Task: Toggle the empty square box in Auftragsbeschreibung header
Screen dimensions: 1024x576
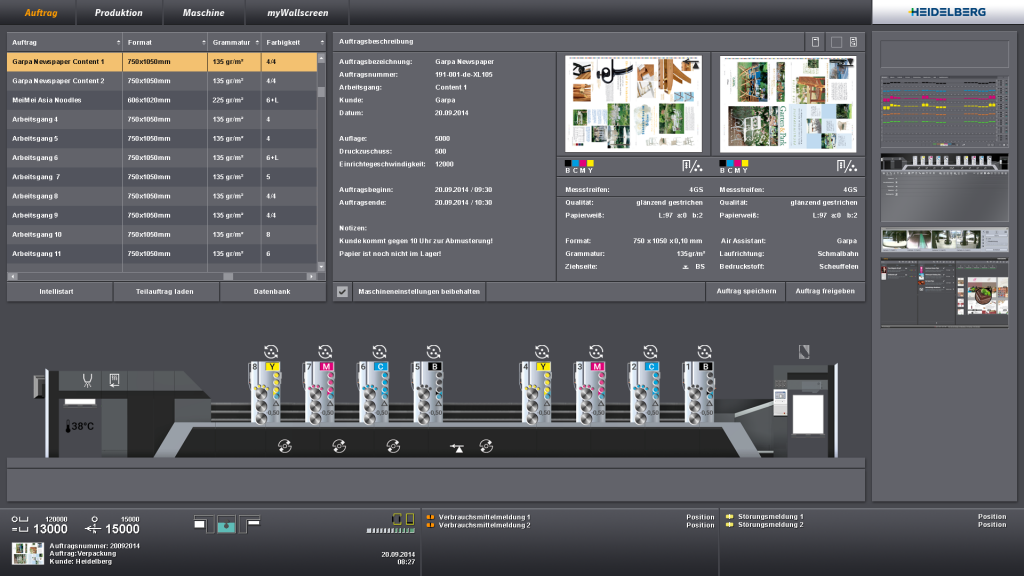Action: (836, 42)
